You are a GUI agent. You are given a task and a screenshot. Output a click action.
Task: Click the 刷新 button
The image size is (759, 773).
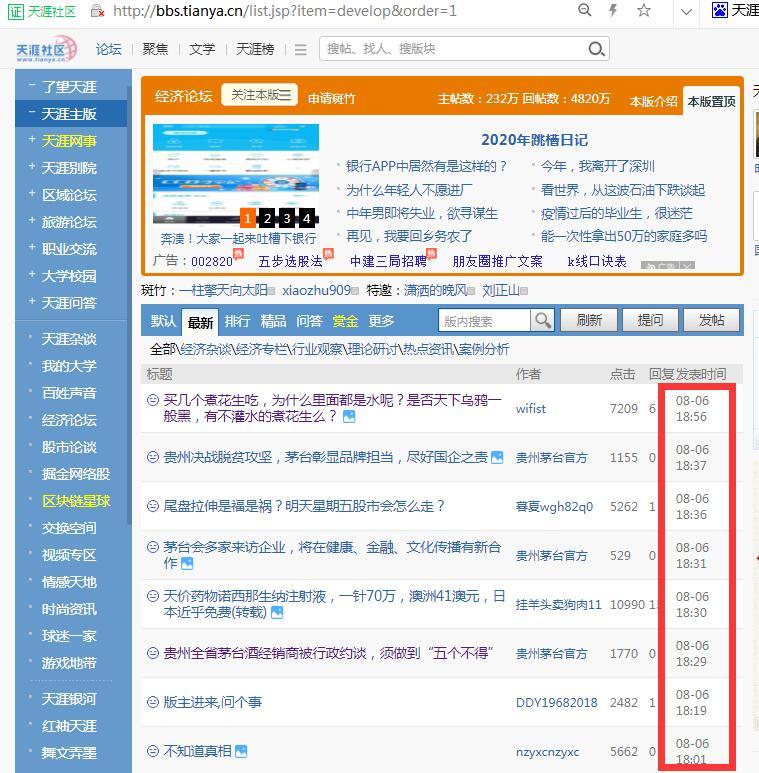pyautogui.click(x=589, y=320)
